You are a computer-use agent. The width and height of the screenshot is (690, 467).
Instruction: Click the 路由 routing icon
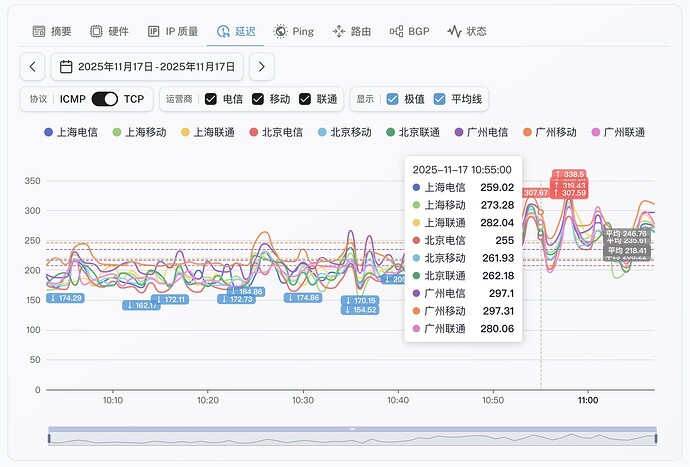tap(339, 31)
